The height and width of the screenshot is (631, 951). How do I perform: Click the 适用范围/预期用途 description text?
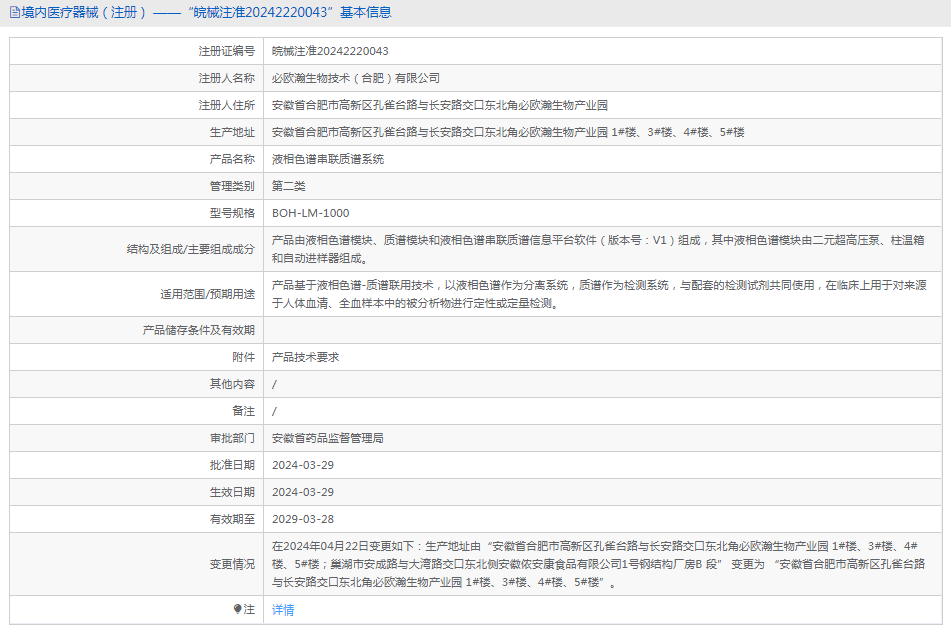(599, 294)
